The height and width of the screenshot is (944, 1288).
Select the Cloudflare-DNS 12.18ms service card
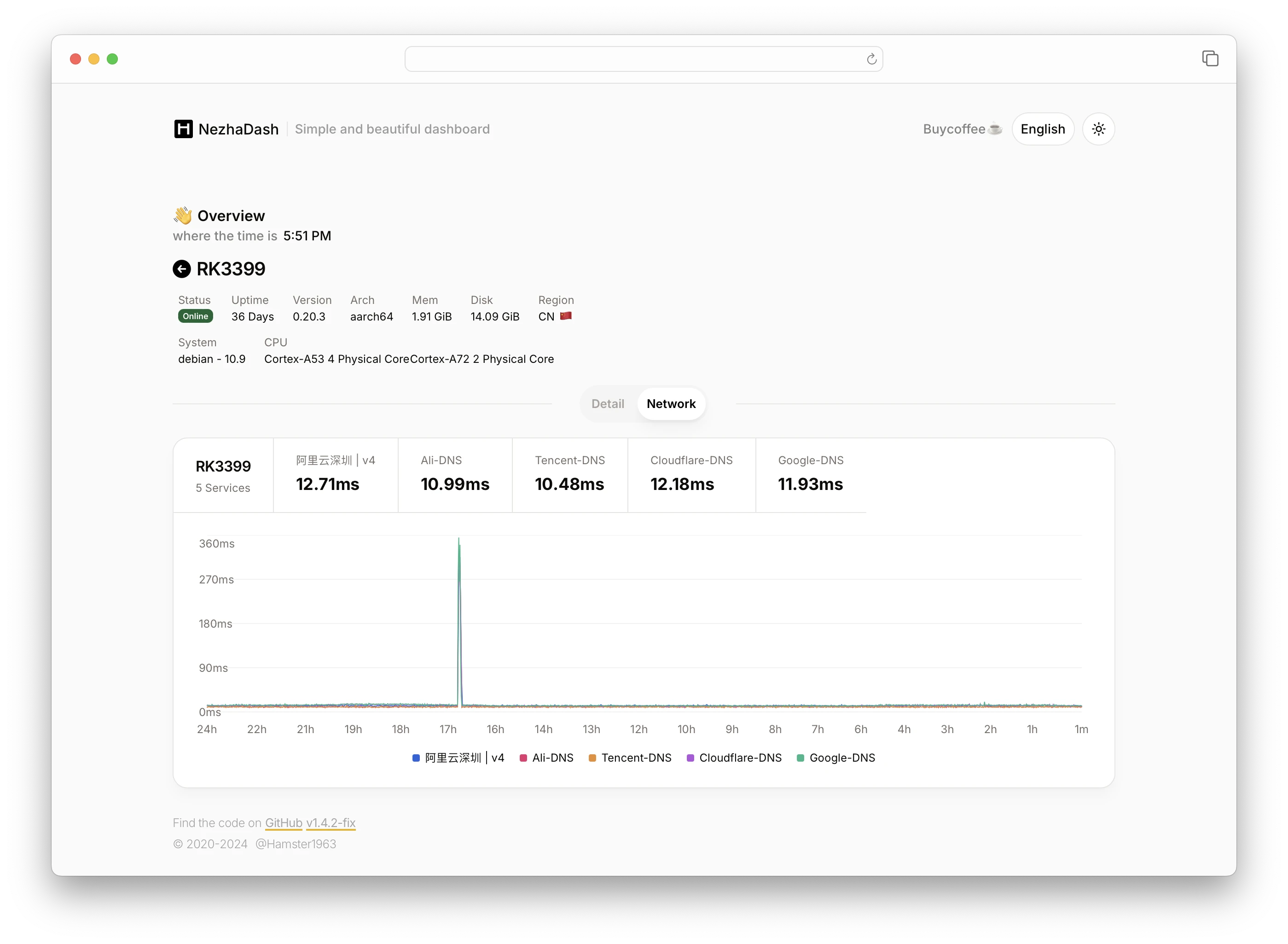coord(691,475)
